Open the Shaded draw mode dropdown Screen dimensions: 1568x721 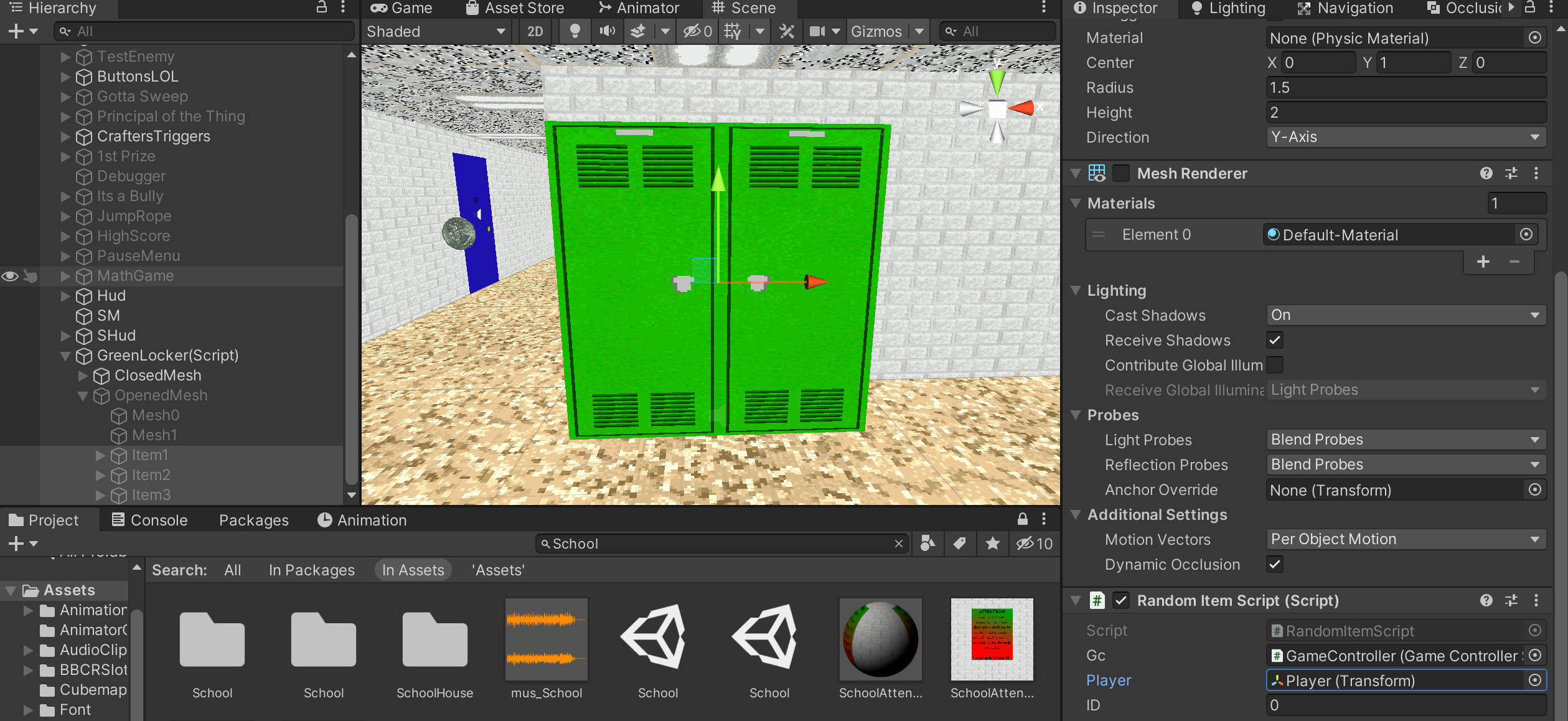(436, 31)
